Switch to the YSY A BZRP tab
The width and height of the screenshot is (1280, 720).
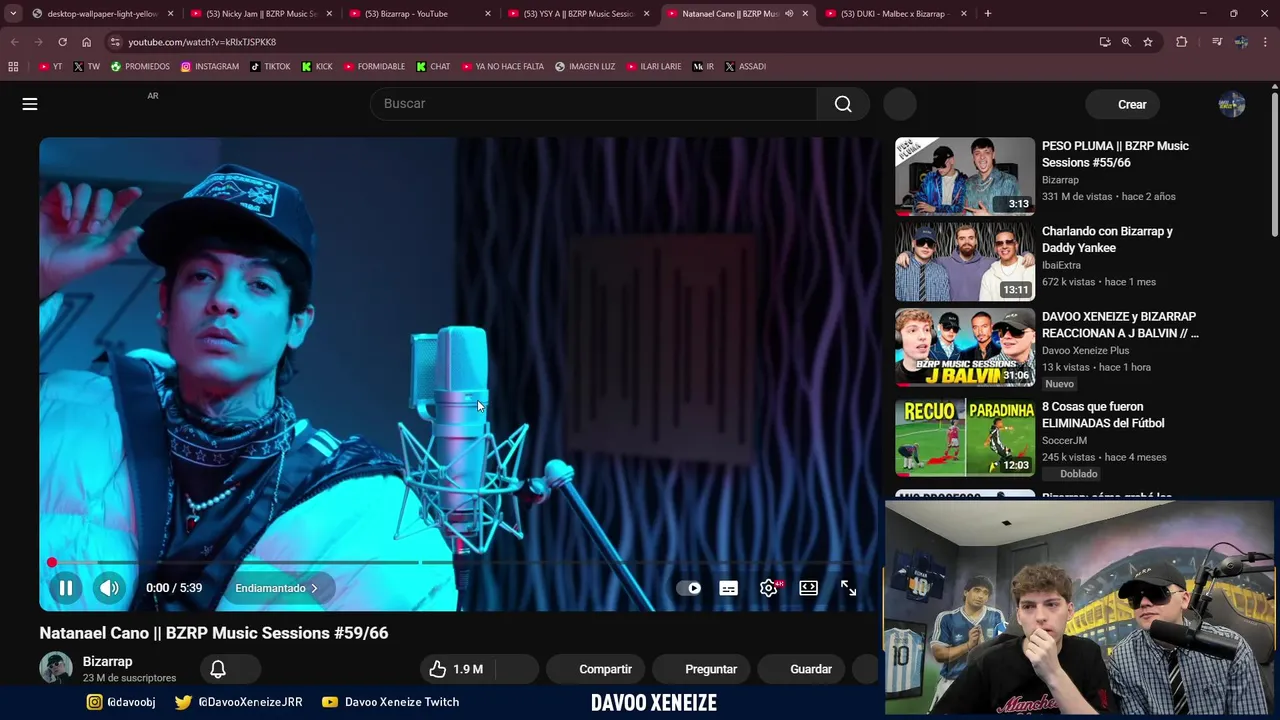coord(579,14)
